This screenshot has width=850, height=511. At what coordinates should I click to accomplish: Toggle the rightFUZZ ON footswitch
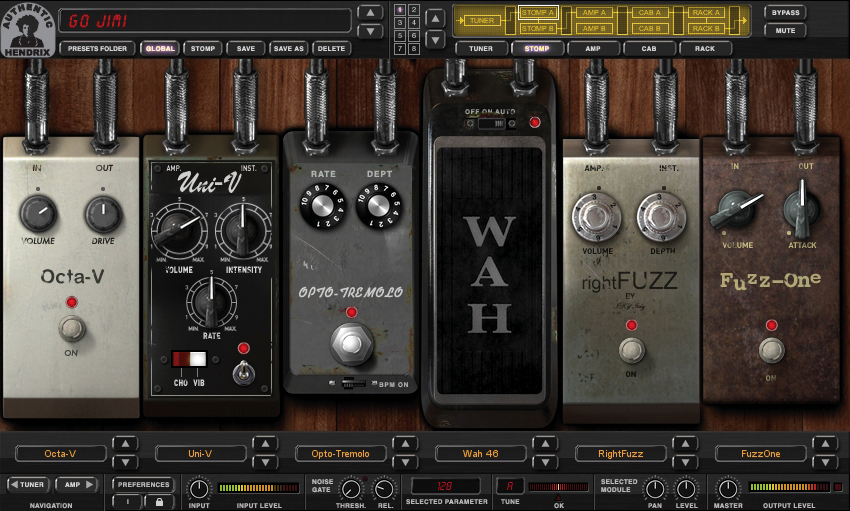(631, 351)
